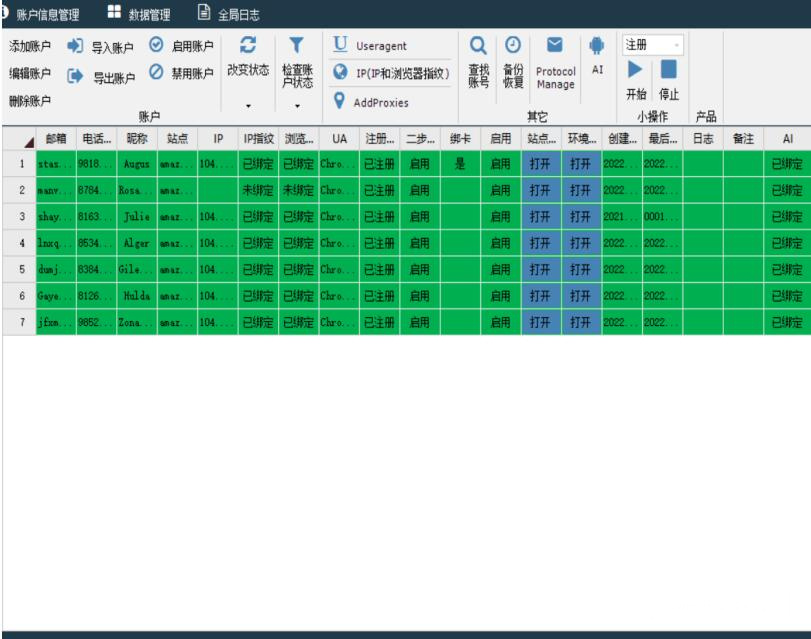This screenshot has height=639, width=811.
Task: Sort by the 邮箱 column header
Action: tap(56, 139)
